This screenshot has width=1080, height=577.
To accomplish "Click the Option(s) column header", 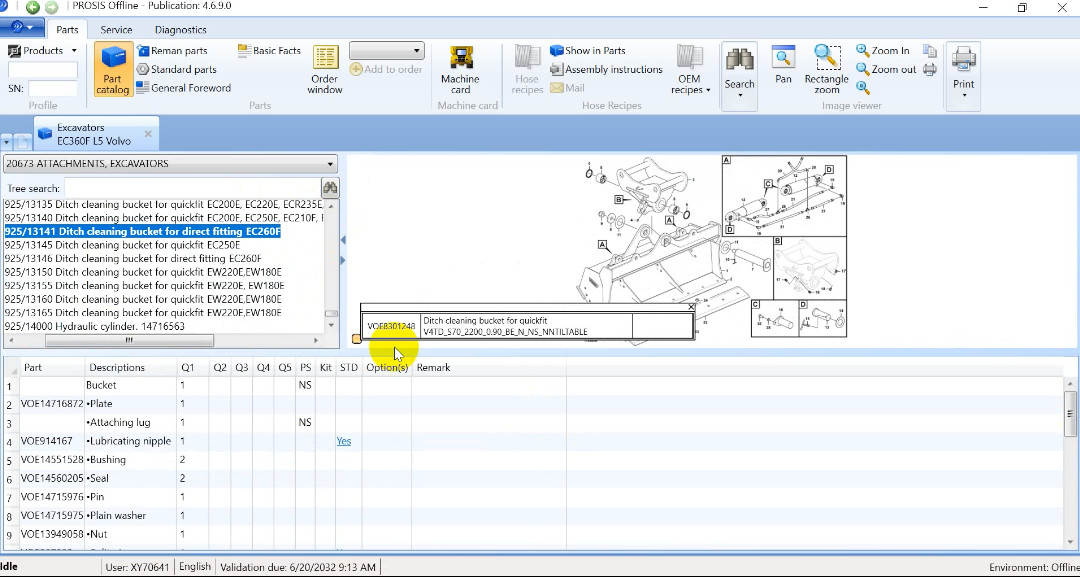I will pos(387,368).
